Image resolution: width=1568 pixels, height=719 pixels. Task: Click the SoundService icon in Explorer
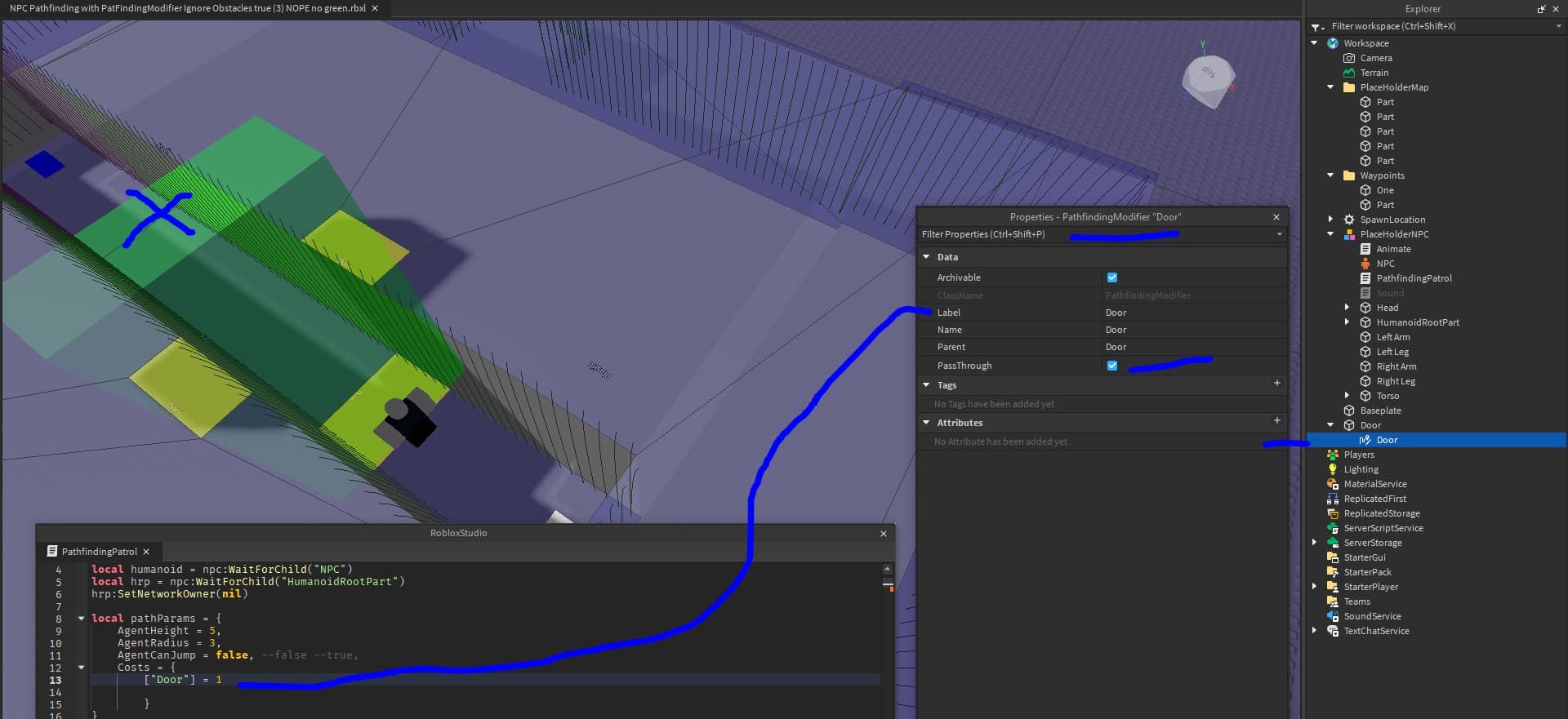point(1333,616)
